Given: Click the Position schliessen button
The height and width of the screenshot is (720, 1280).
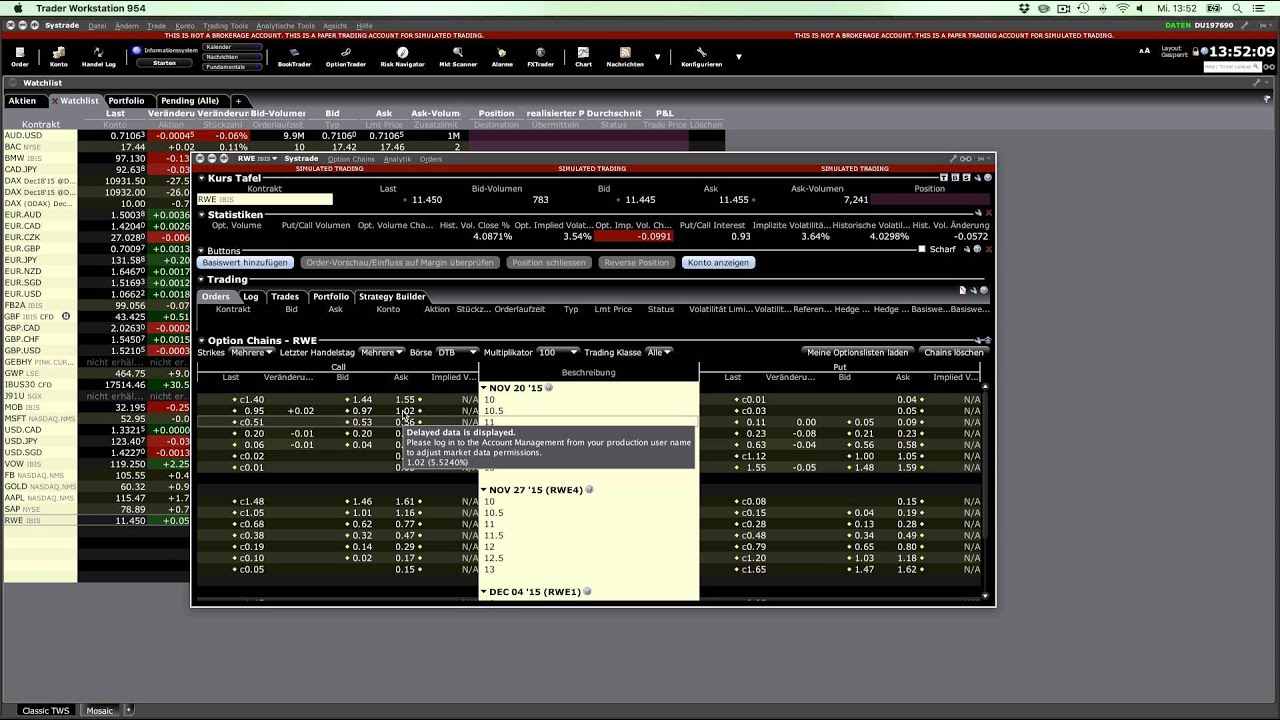Looking at the screenshot, I should [547, 263].
